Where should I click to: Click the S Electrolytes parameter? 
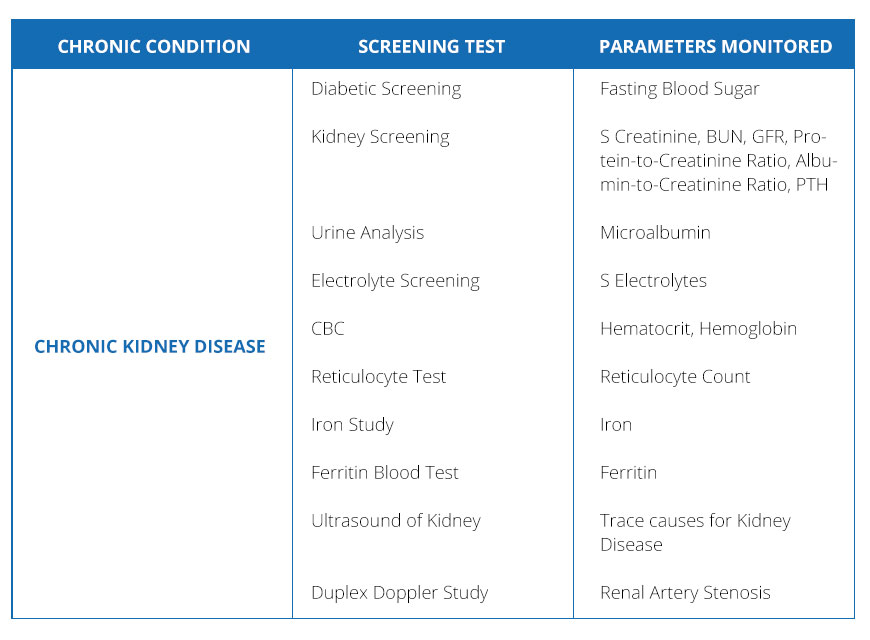tap(653, 280)
